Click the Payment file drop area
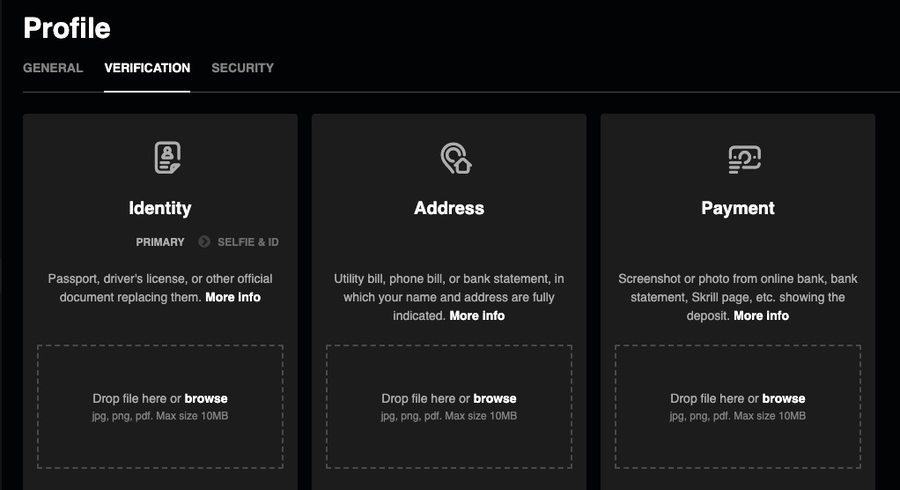 (x=738, y=407)
